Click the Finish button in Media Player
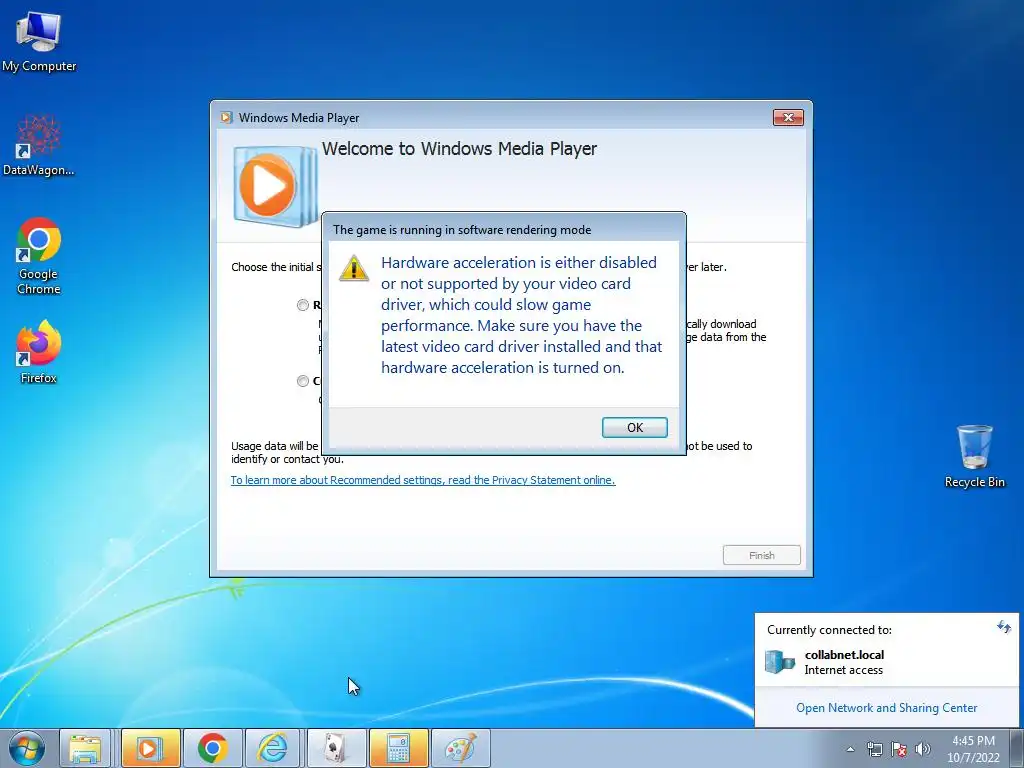The height and width of the screenshot is (768, 1024). [761, 555]
